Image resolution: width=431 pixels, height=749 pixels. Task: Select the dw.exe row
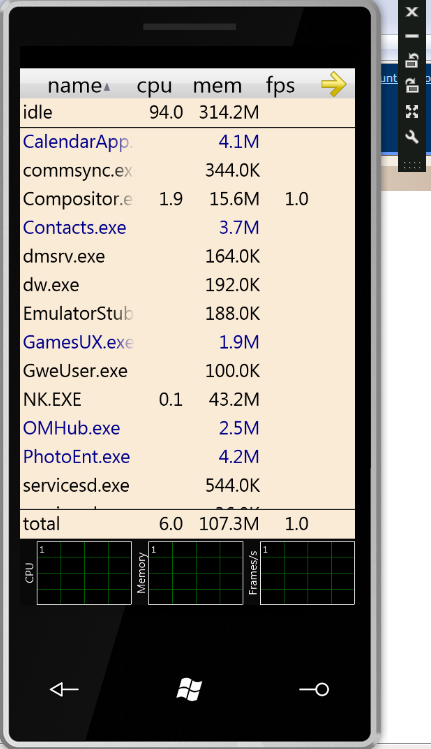click(187, 285)
